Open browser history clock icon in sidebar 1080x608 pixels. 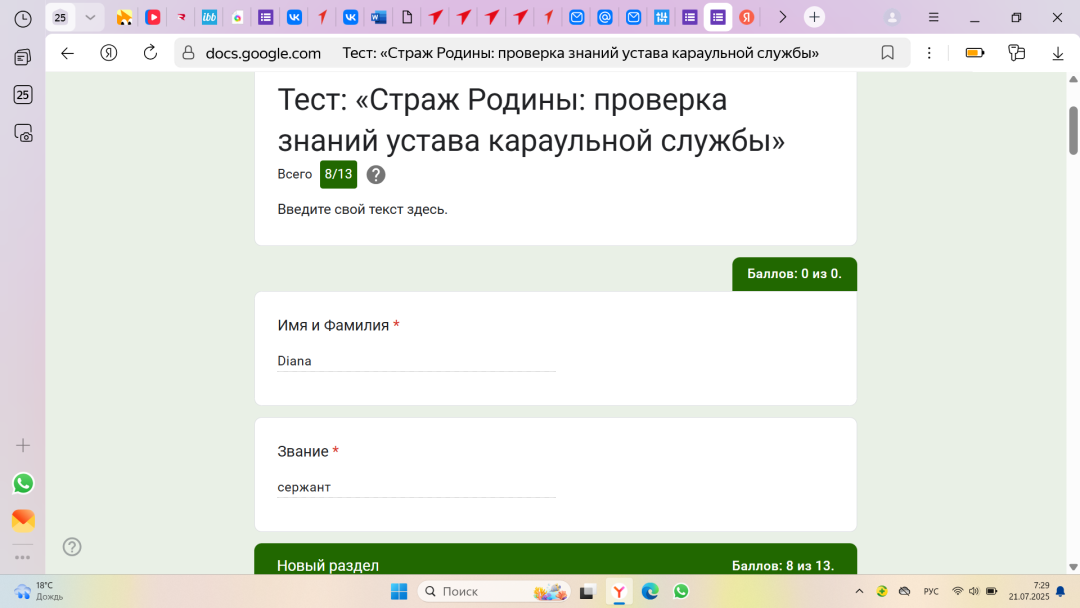point(23,18)
